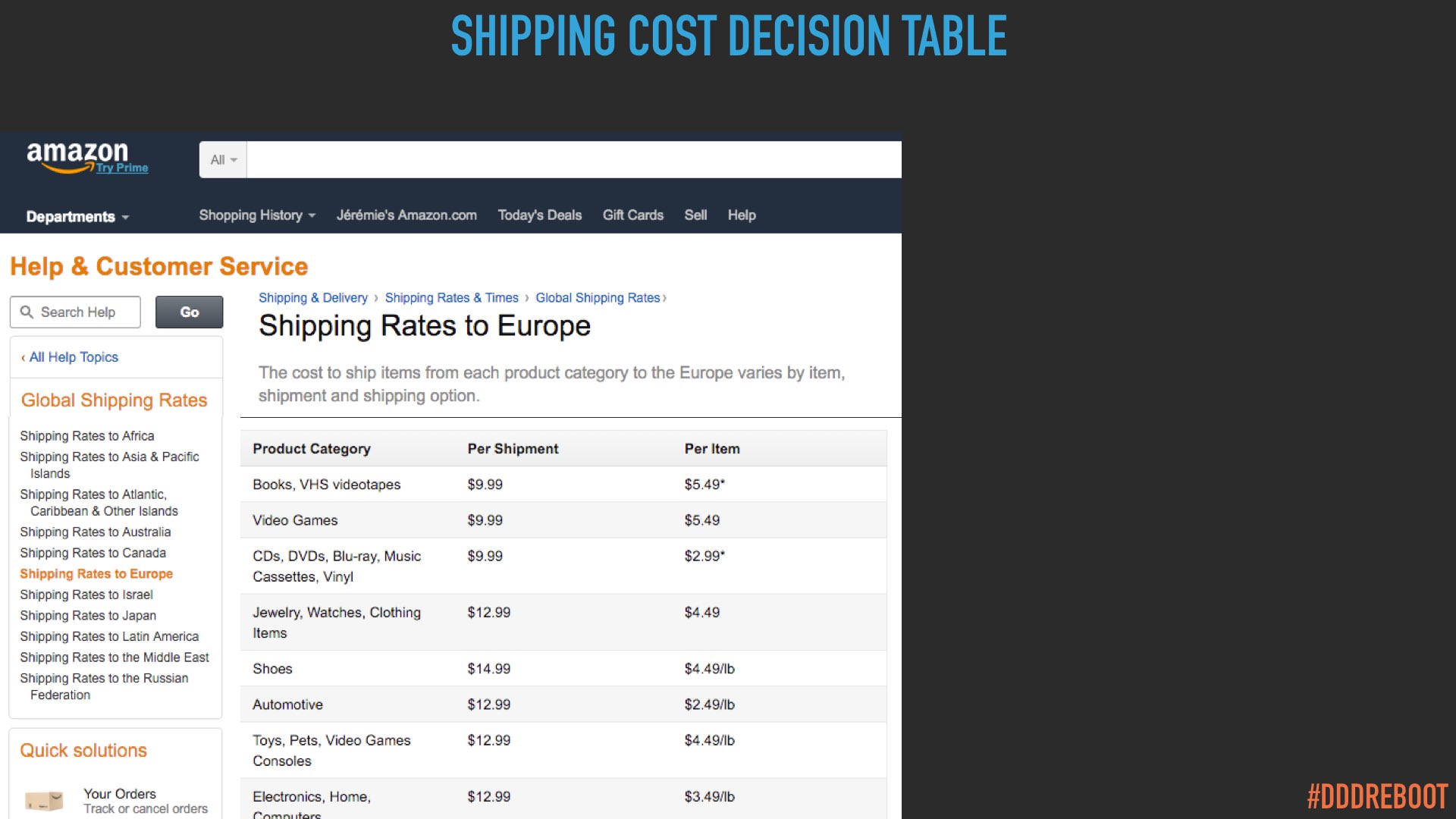
Task: Click the Per Item column header
Action: (x=712, y=449)
